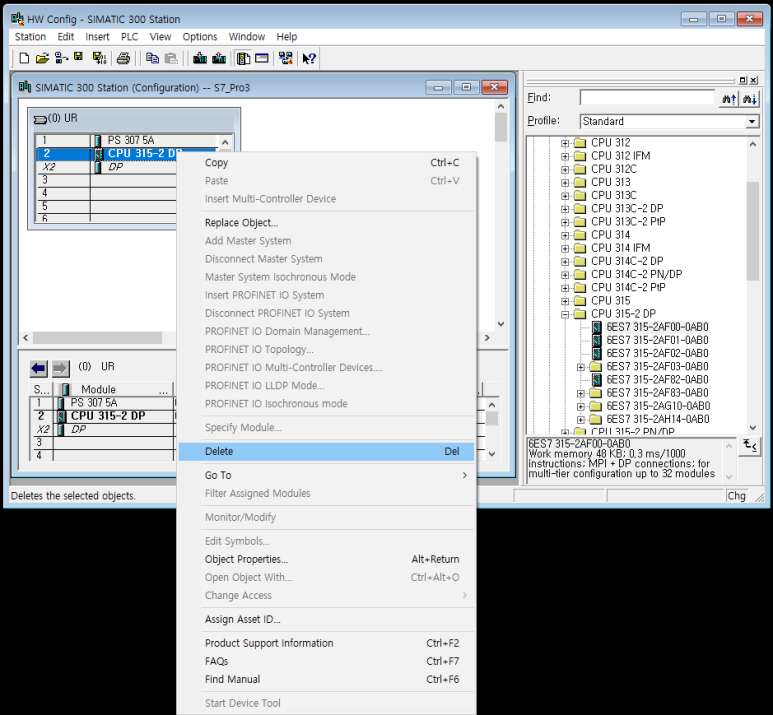Image resolution: width=773 pixels, height=715 pixels.
Task: Click the Paste toolbar icon
Action: pyautogui.click(x=171, y=58)
